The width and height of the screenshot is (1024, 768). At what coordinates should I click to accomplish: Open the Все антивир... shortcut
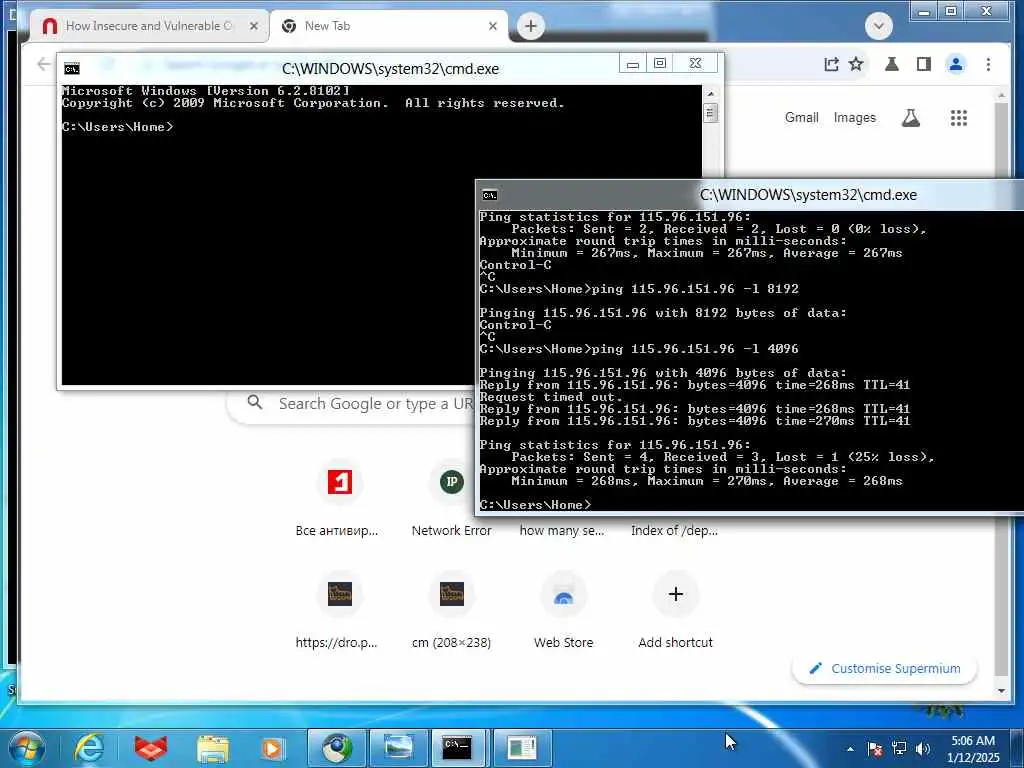tap(338, 500)
